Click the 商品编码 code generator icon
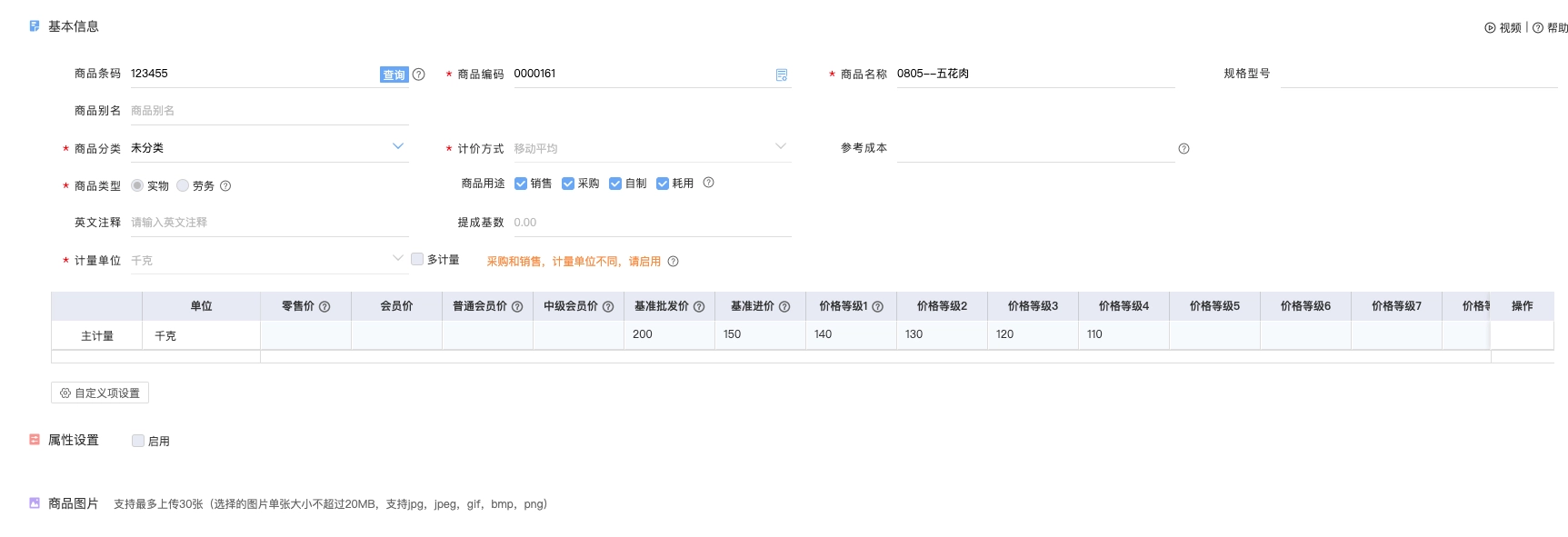This screenshot has height=537, width=1568. pyautogui.click(x=781, y=75)
